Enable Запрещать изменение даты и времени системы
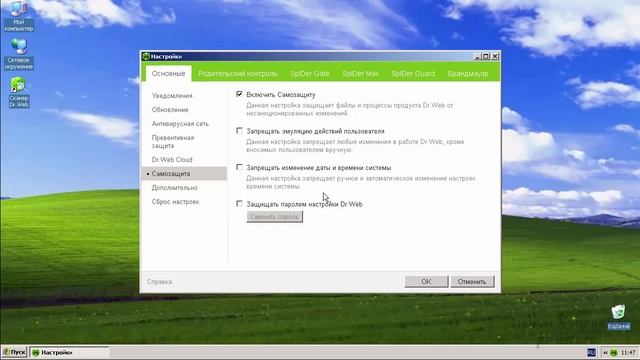The image size is (640, 360). pyautogui.click(x=239, y=167)
